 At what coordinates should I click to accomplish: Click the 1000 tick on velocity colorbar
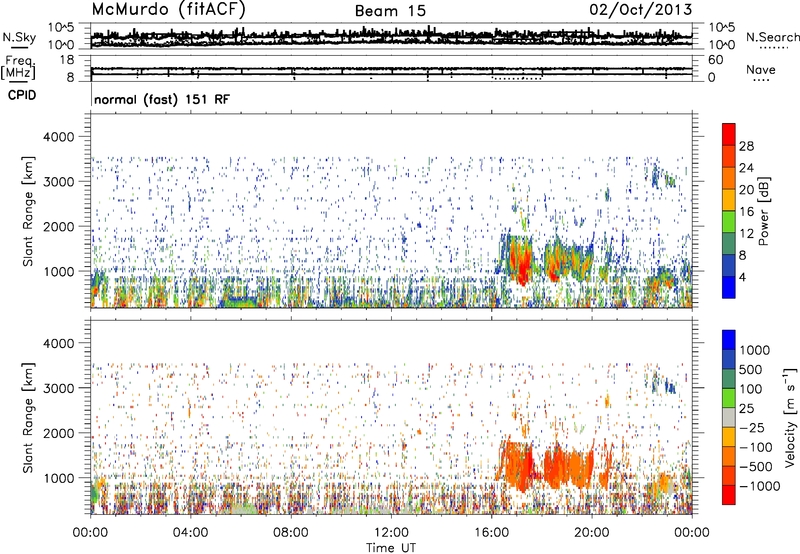(x=755, y=350)
